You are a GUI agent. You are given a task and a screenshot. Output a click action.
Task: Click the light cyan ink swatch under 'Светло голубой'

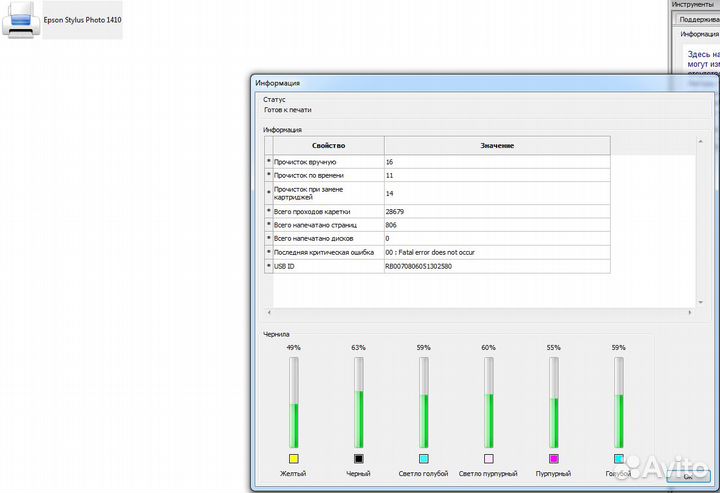click(x=424, y=459)
